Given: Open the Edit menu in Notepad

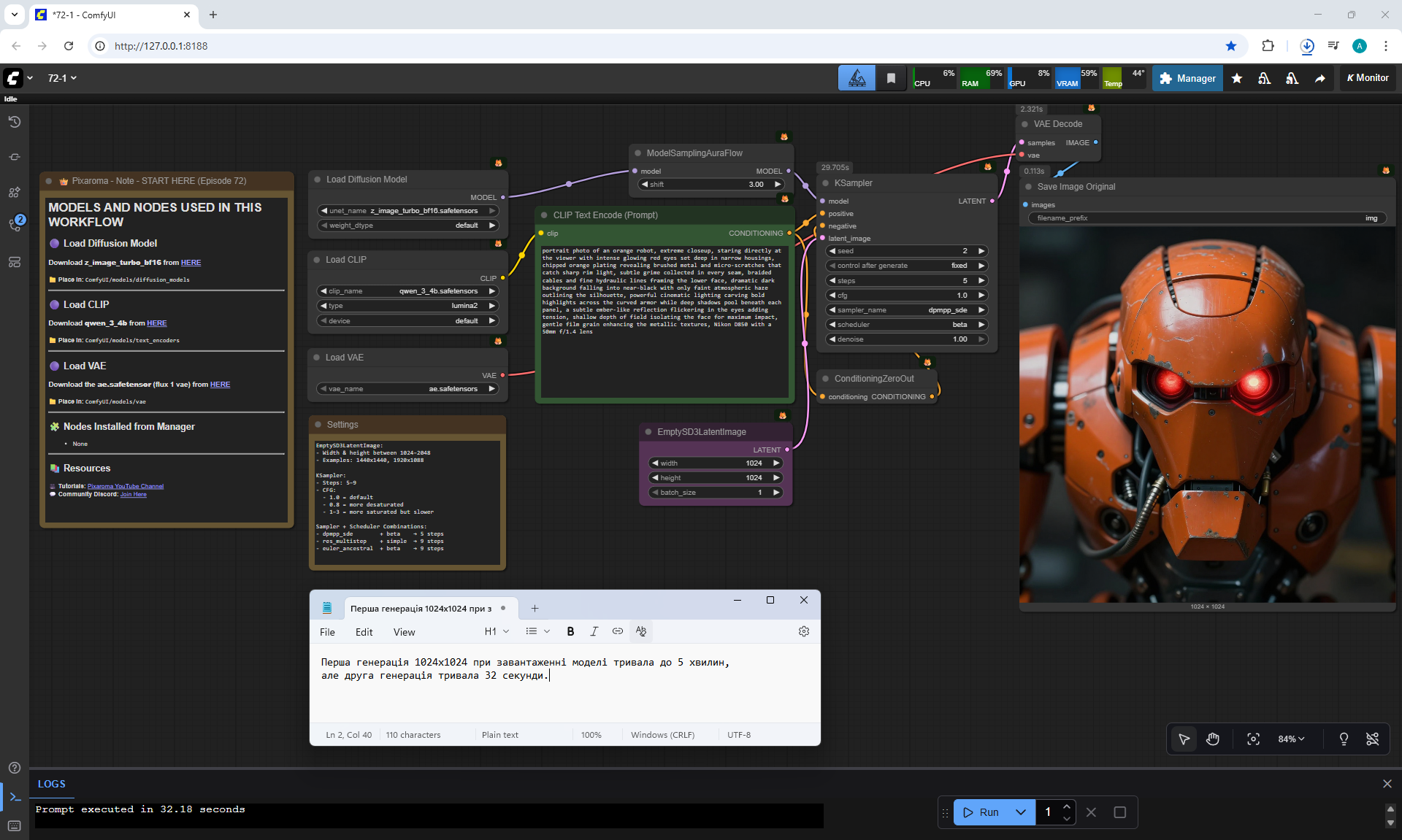Looking at the screenshot, I should coord(364,632).
